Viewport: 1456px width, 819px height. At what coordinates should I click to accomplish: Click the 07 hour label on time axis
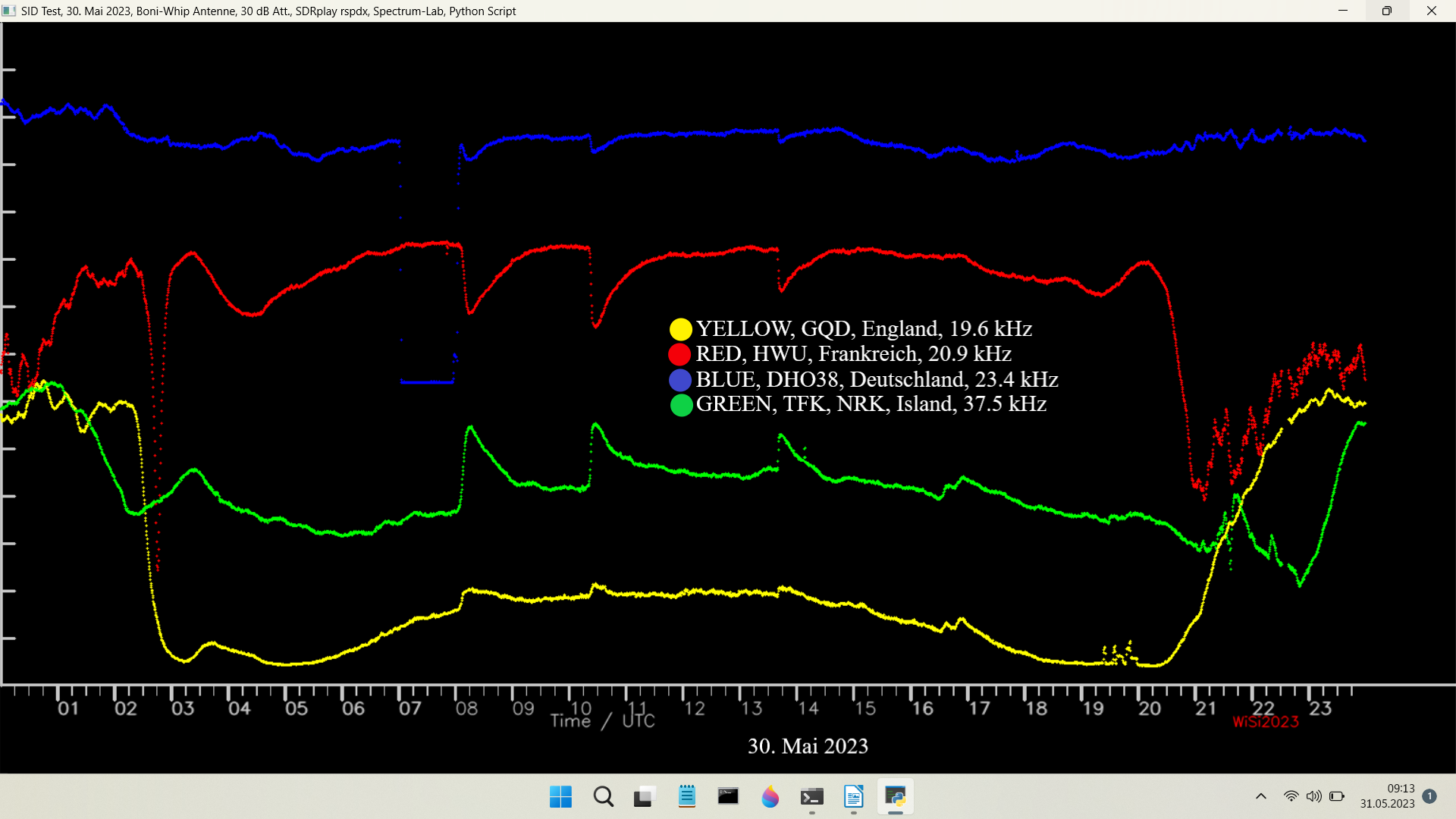pos(410,708)
